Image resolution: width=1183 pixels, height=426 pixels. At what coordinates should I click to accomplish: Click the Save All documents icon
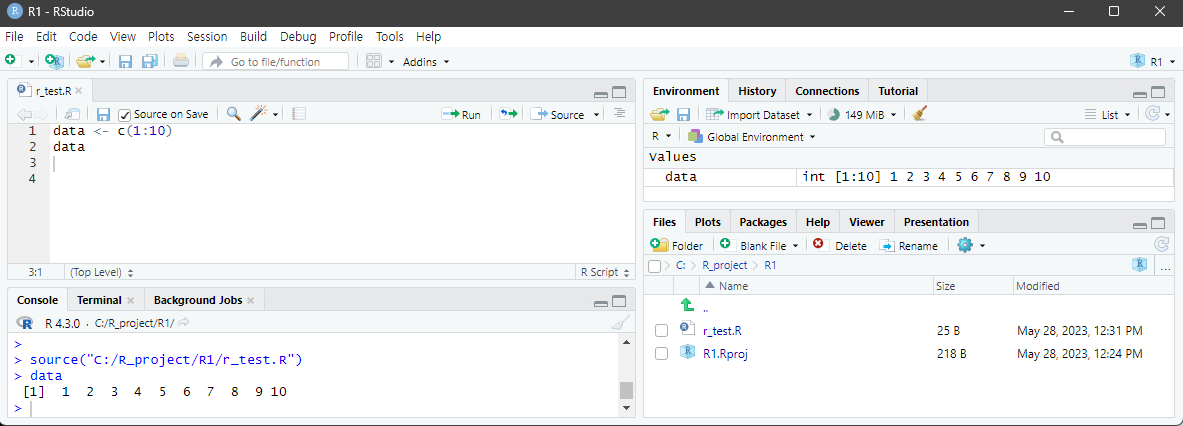click(x=149, y=62)
